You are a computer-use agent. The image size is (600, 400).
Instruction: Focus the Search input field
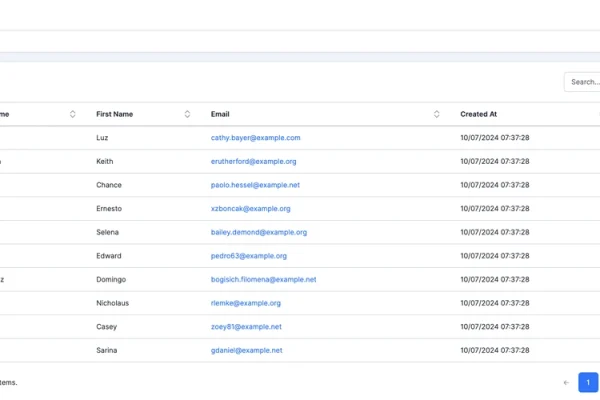pos(582,82)
